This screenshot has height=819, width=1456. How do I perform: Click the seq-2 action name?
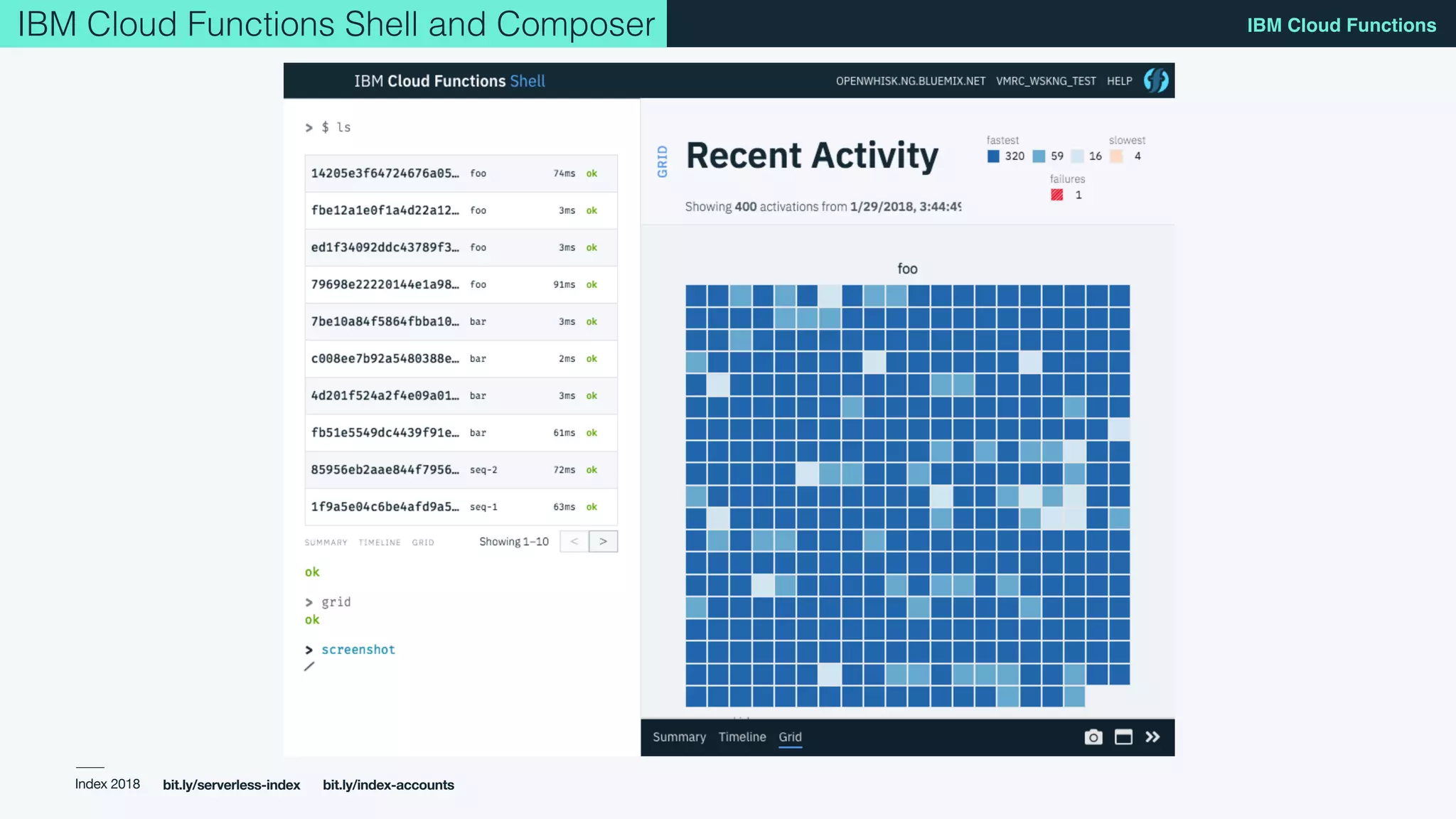483,470
